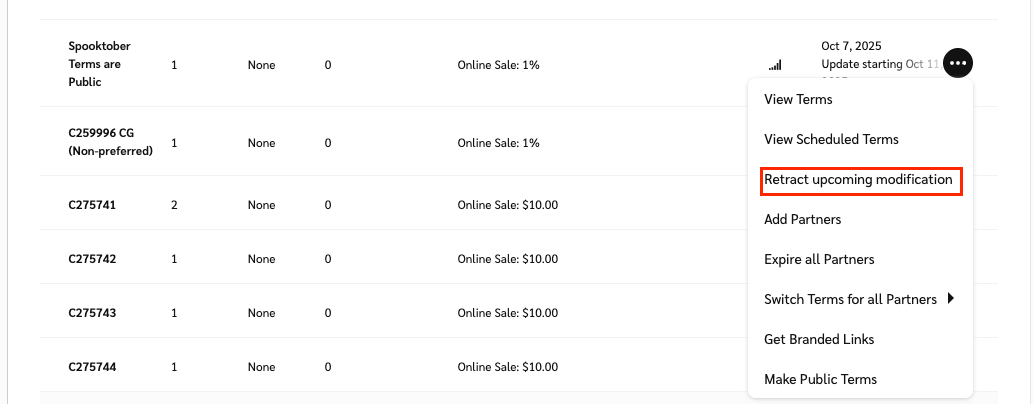Open Get Branded Links
The width and height of the screenshot is (1033, 404).
[819, 339]
